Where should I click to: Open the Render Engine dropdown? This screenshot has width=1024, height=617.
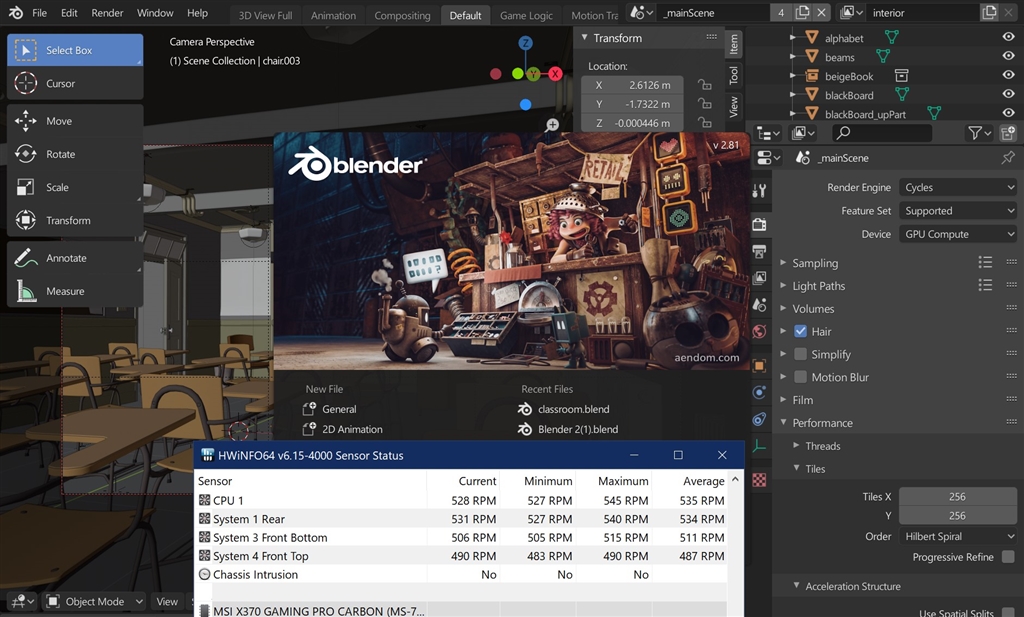957,187
